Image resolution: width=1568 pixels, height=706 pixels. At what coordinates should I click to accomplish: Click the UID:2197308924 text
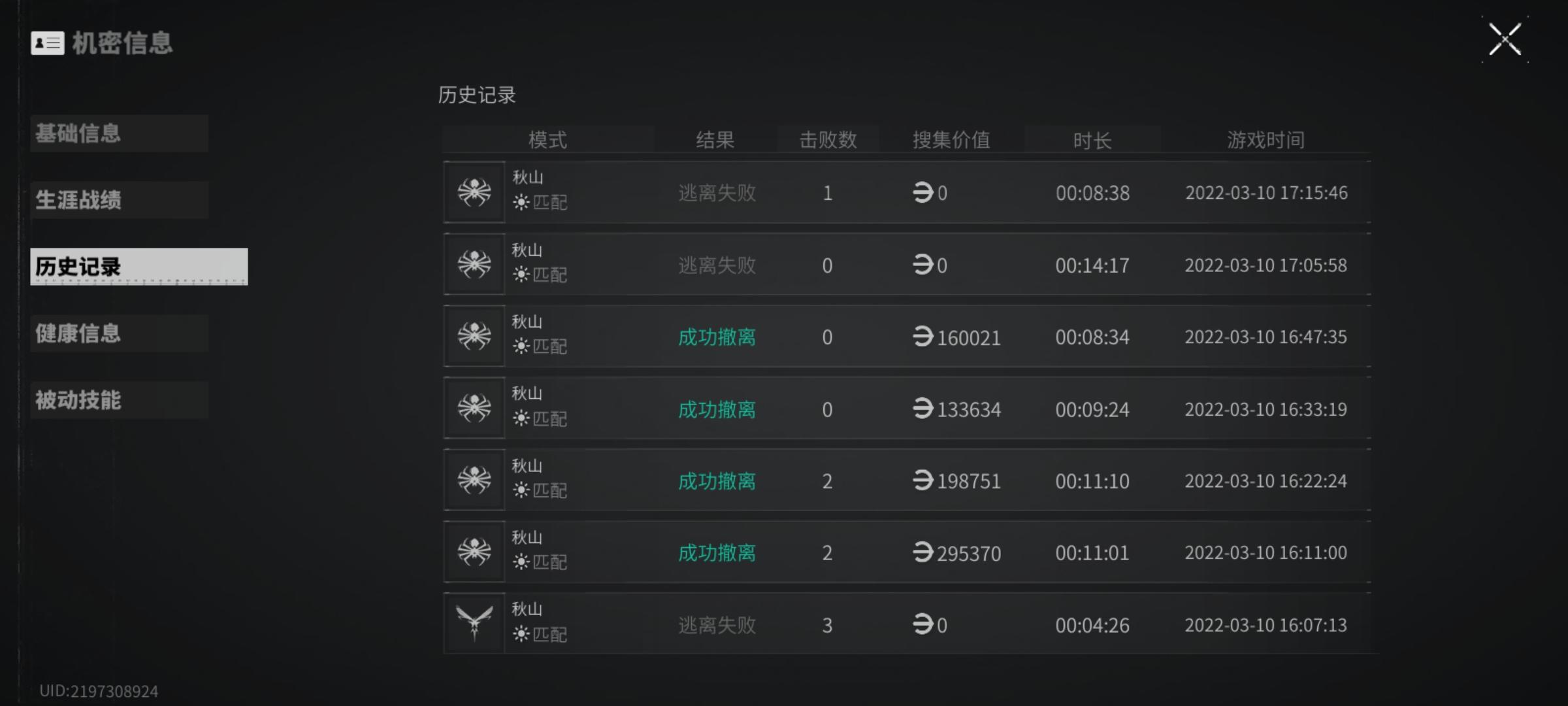pos(99,692)
